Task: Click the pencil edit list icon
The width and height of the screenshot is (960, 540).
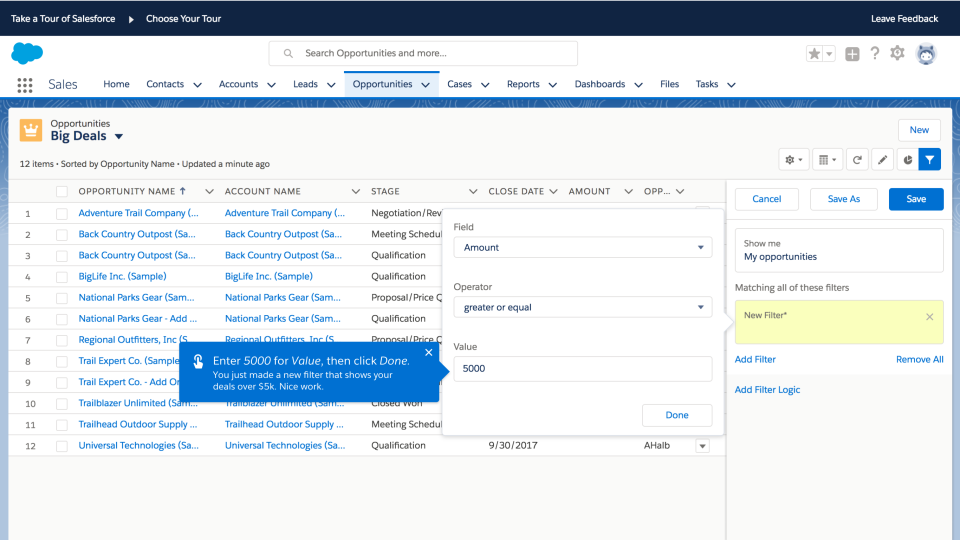Action: click(882, 160)
